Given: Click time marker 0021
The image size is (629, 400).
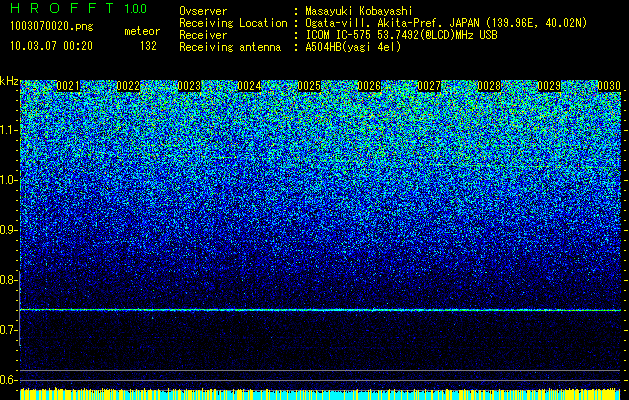Looking at the screenshot, I should pos(68,86).
